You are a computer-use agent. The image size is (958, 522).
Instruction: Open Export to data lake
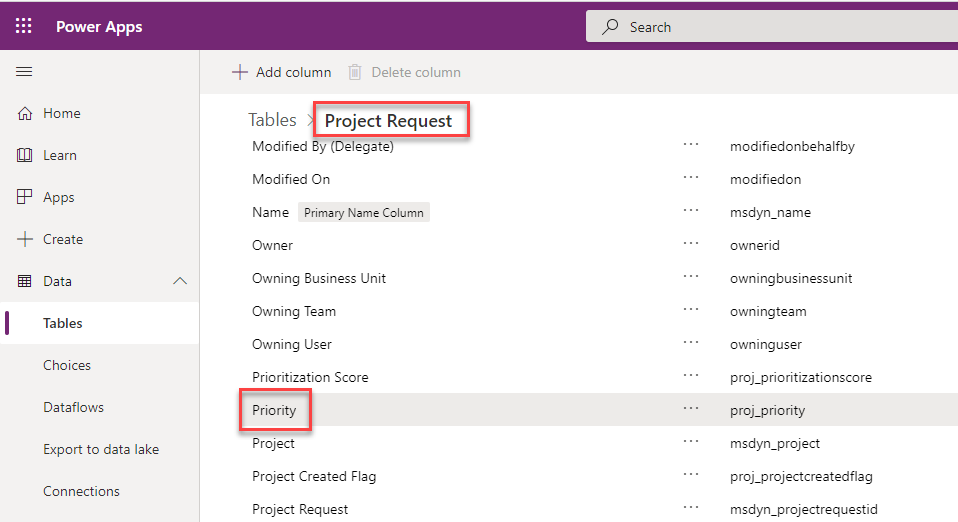pyautogui.click(x=101, y=450)
